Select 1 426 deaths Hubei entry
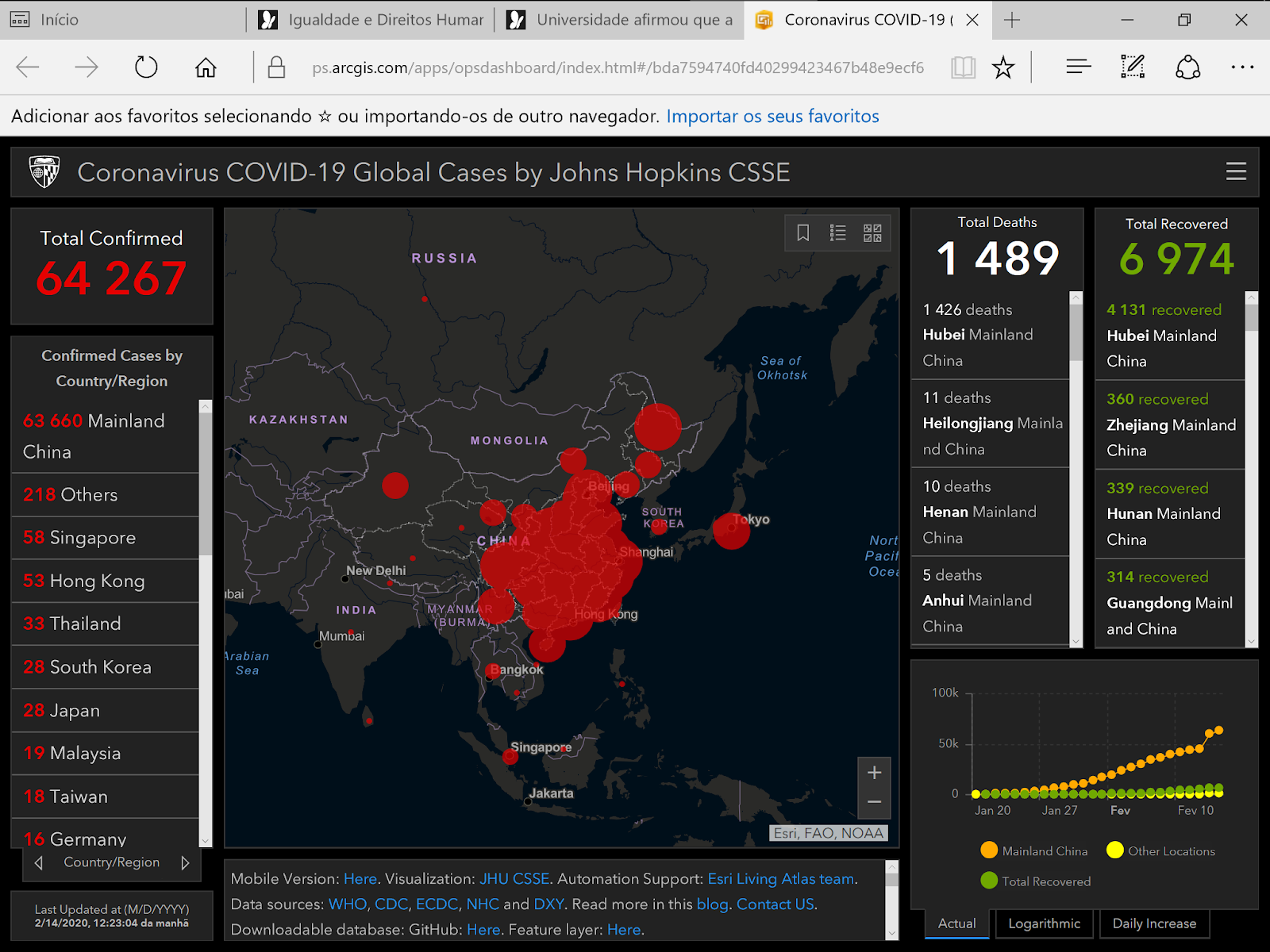 (x=991, y=335)
